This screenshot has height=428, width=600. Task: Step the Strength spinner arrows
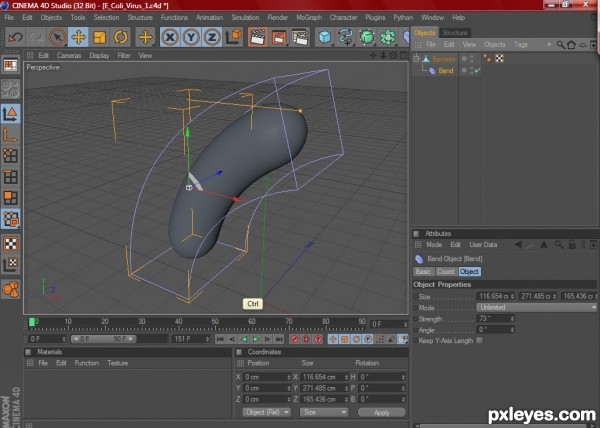coord(512,319)
